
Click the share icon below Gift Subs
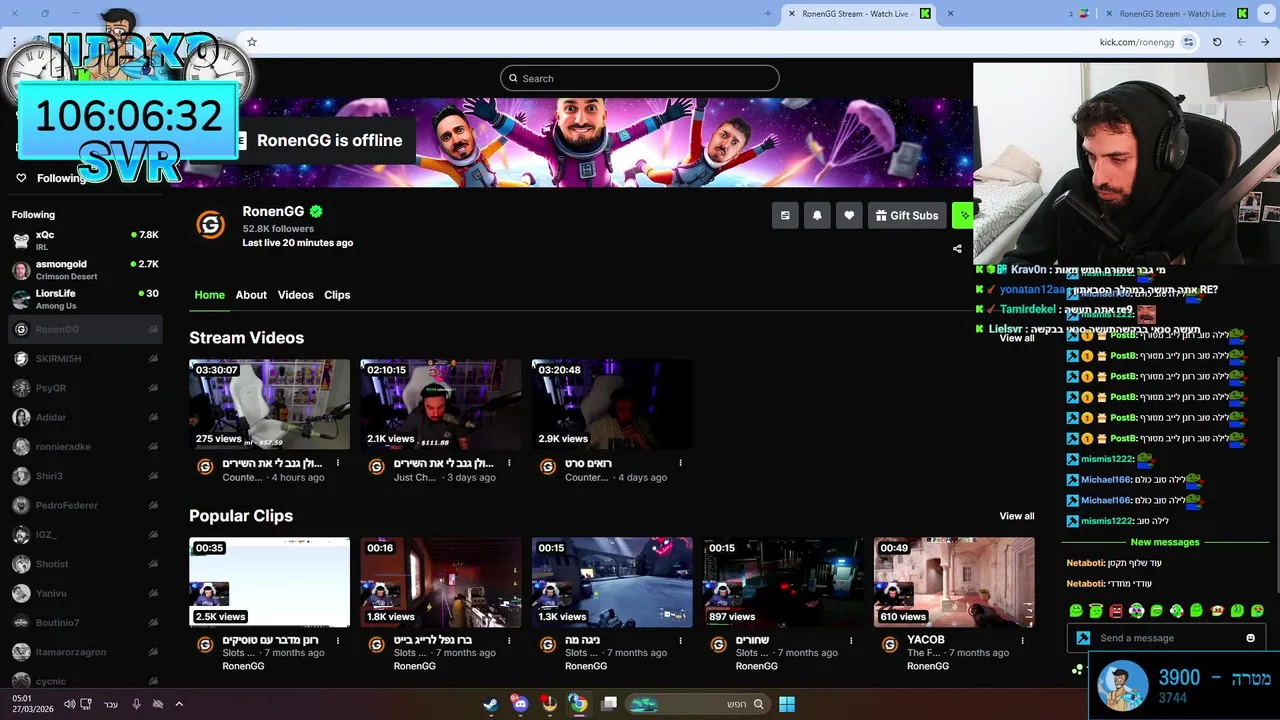[x=957, y=249]
